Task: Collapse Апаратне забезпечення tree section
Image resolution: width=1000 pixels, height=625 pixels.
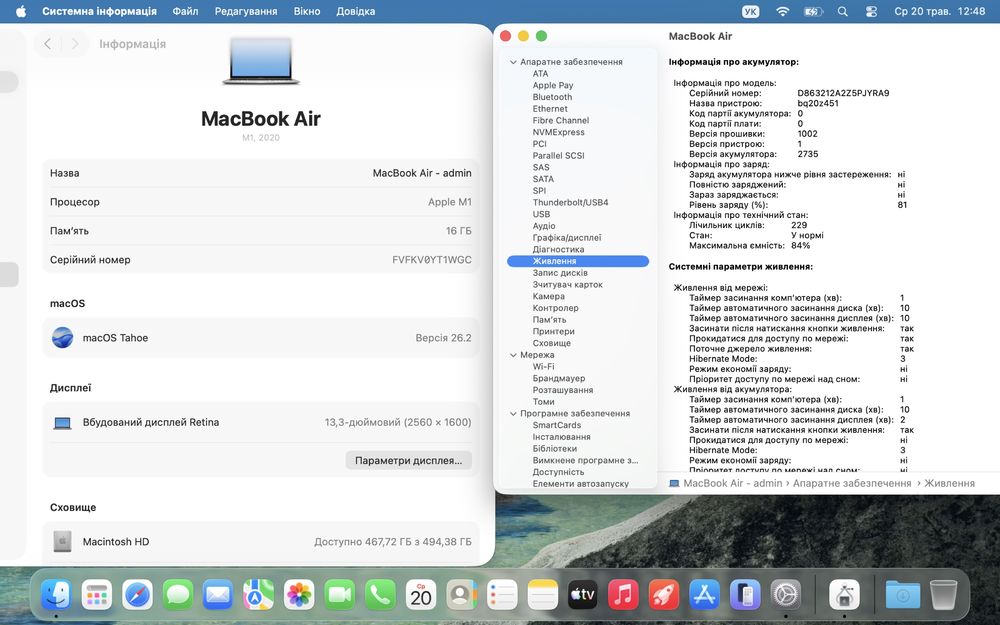Action: 513,62
